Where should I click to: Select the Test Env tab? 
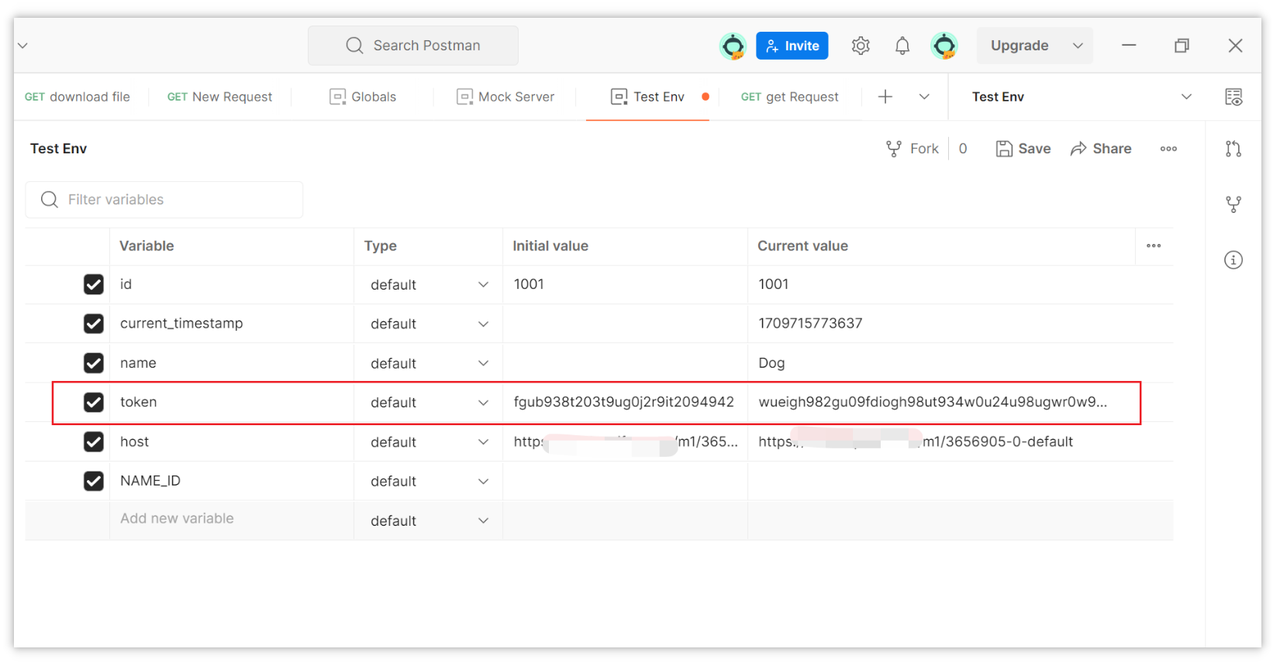click(648, 97)
